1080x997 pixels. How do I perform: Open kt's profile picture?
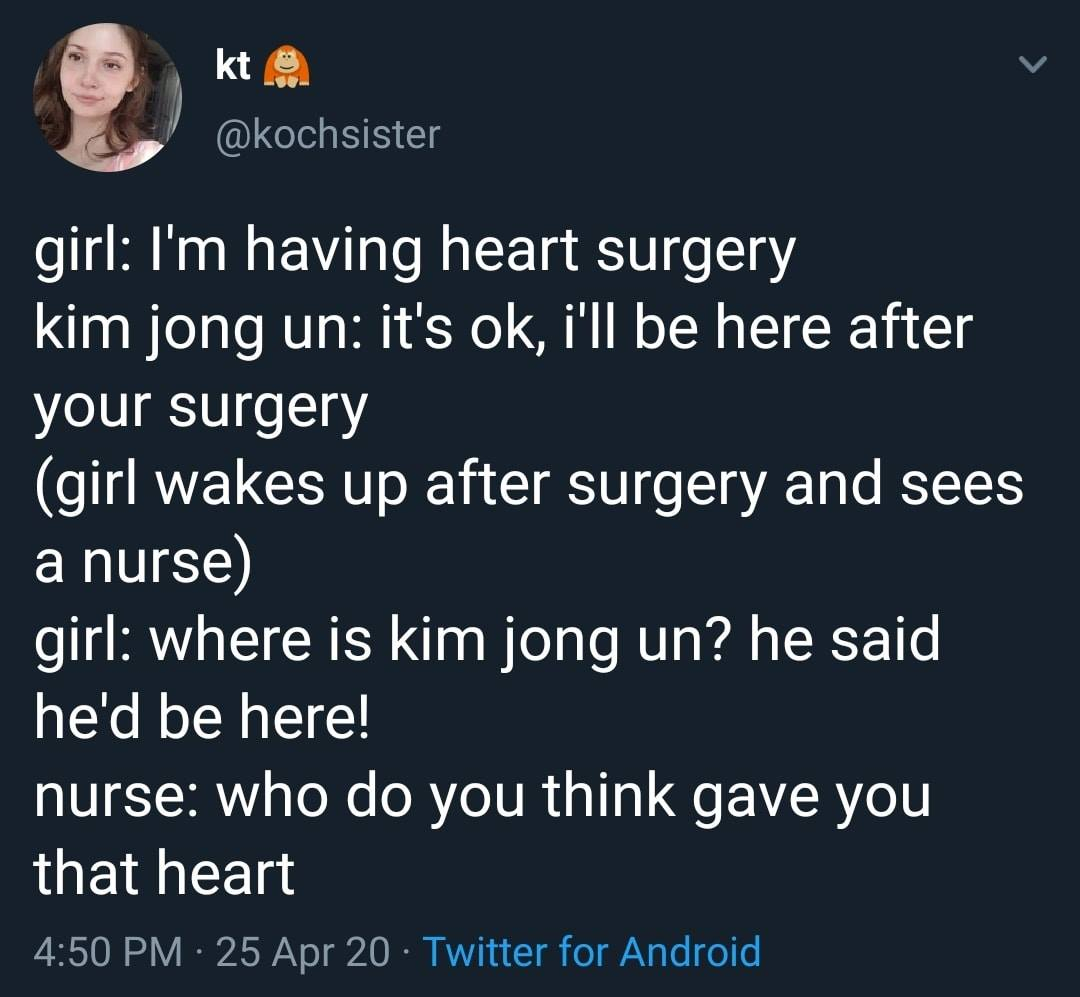click(107, 98)
